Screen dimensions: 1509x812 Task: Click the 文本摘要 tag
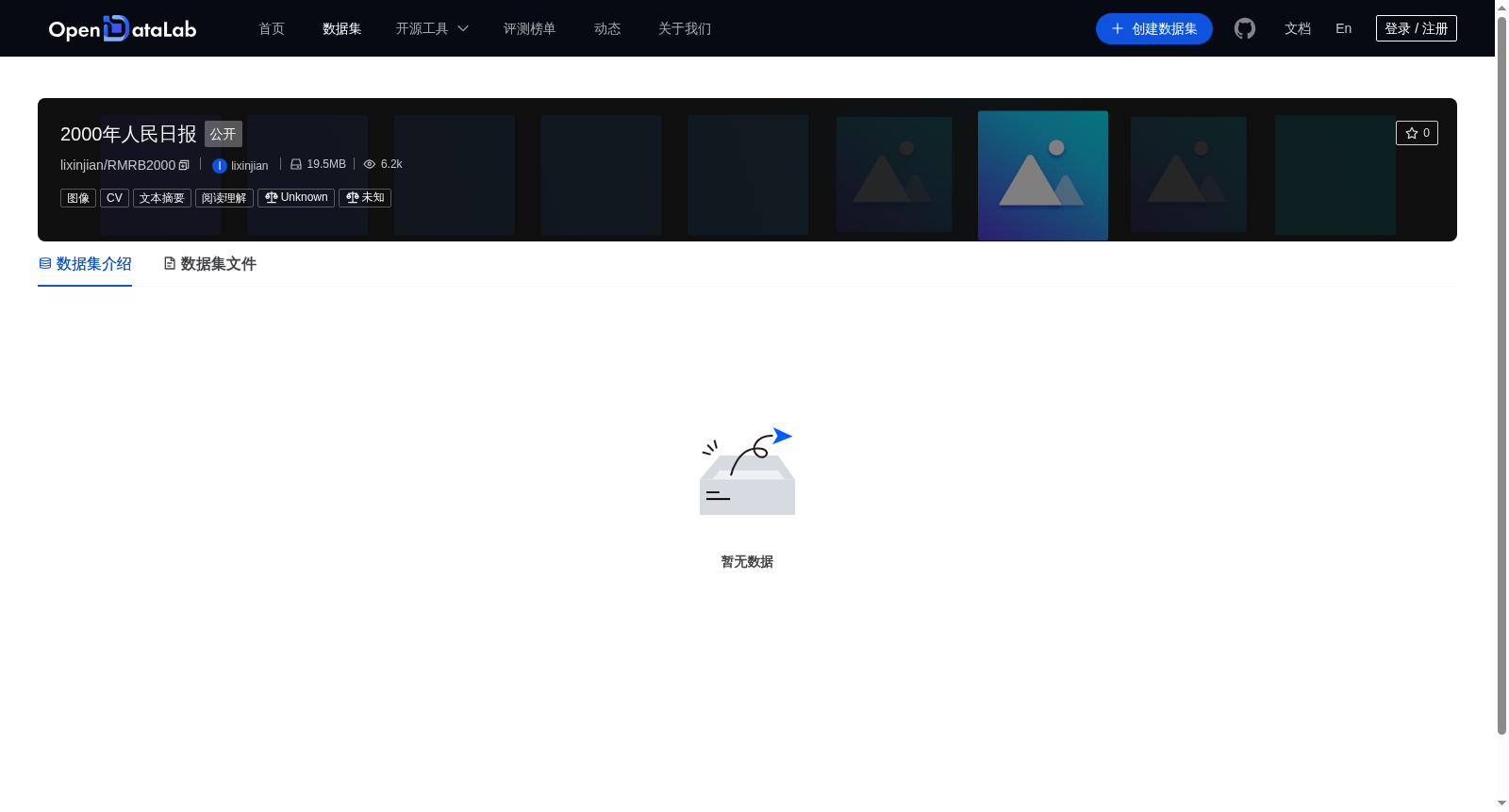tap(162, 198)
